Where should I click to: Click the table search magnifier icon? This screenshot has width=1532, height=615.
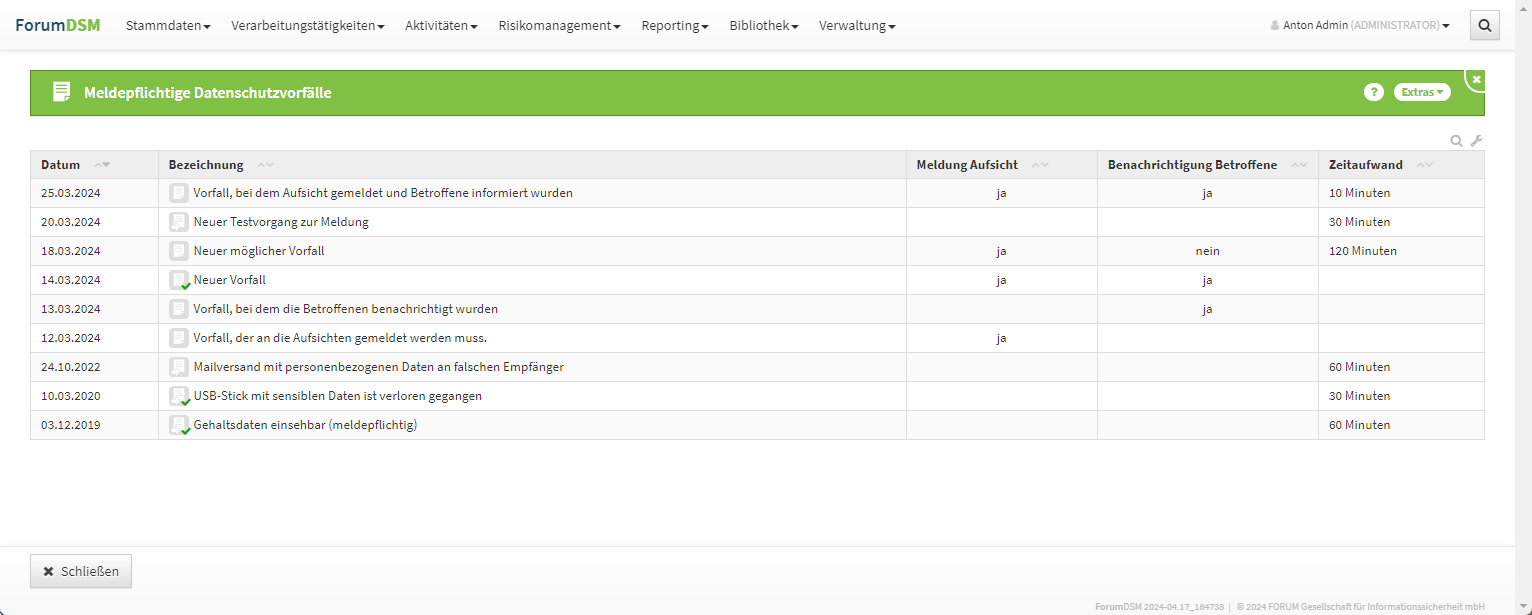click(x=1457, y=141)
